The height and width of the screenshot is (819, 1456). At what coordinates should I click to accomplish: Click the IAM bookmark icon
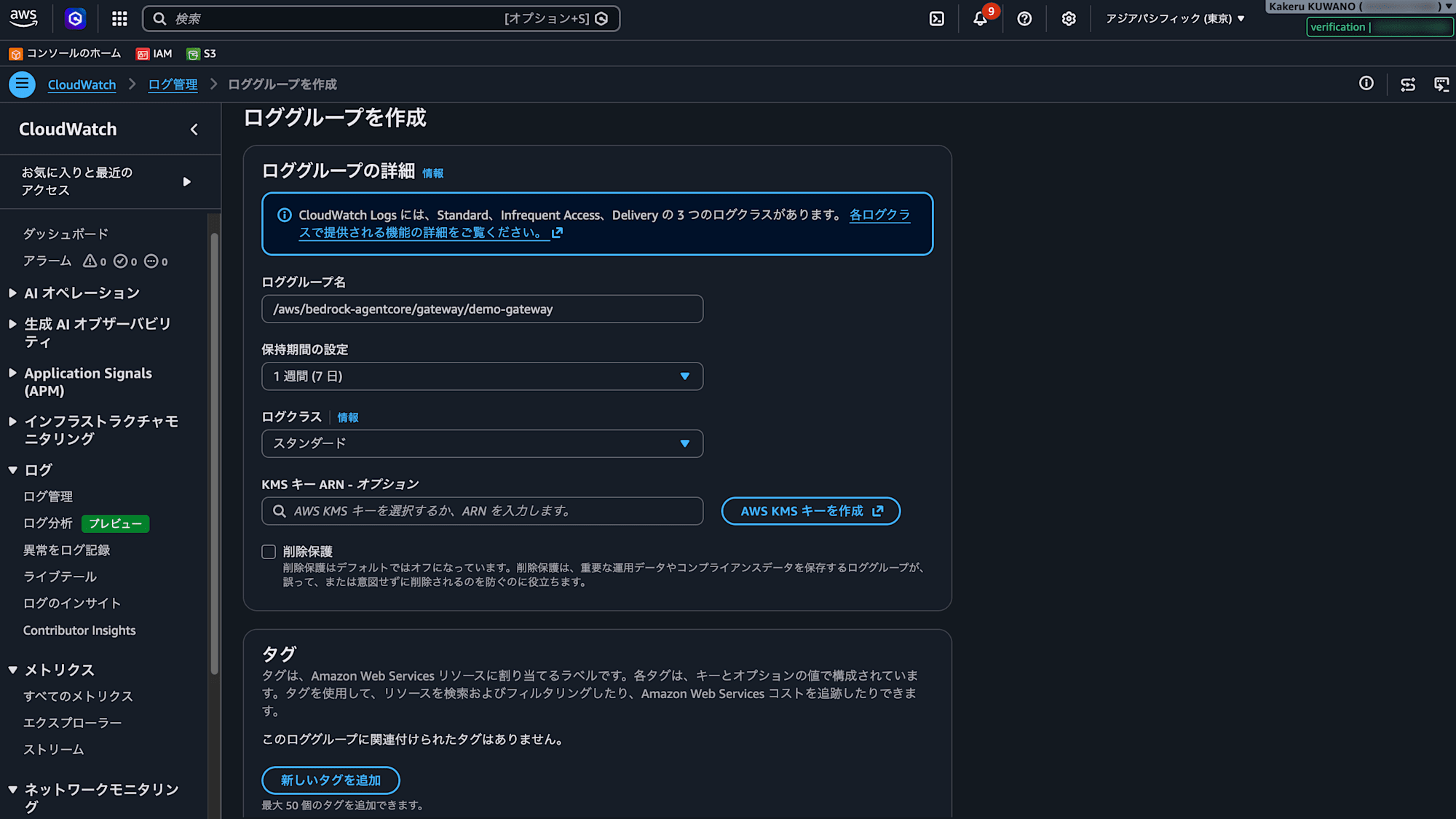pyautogui.click(x=143, y=54)
